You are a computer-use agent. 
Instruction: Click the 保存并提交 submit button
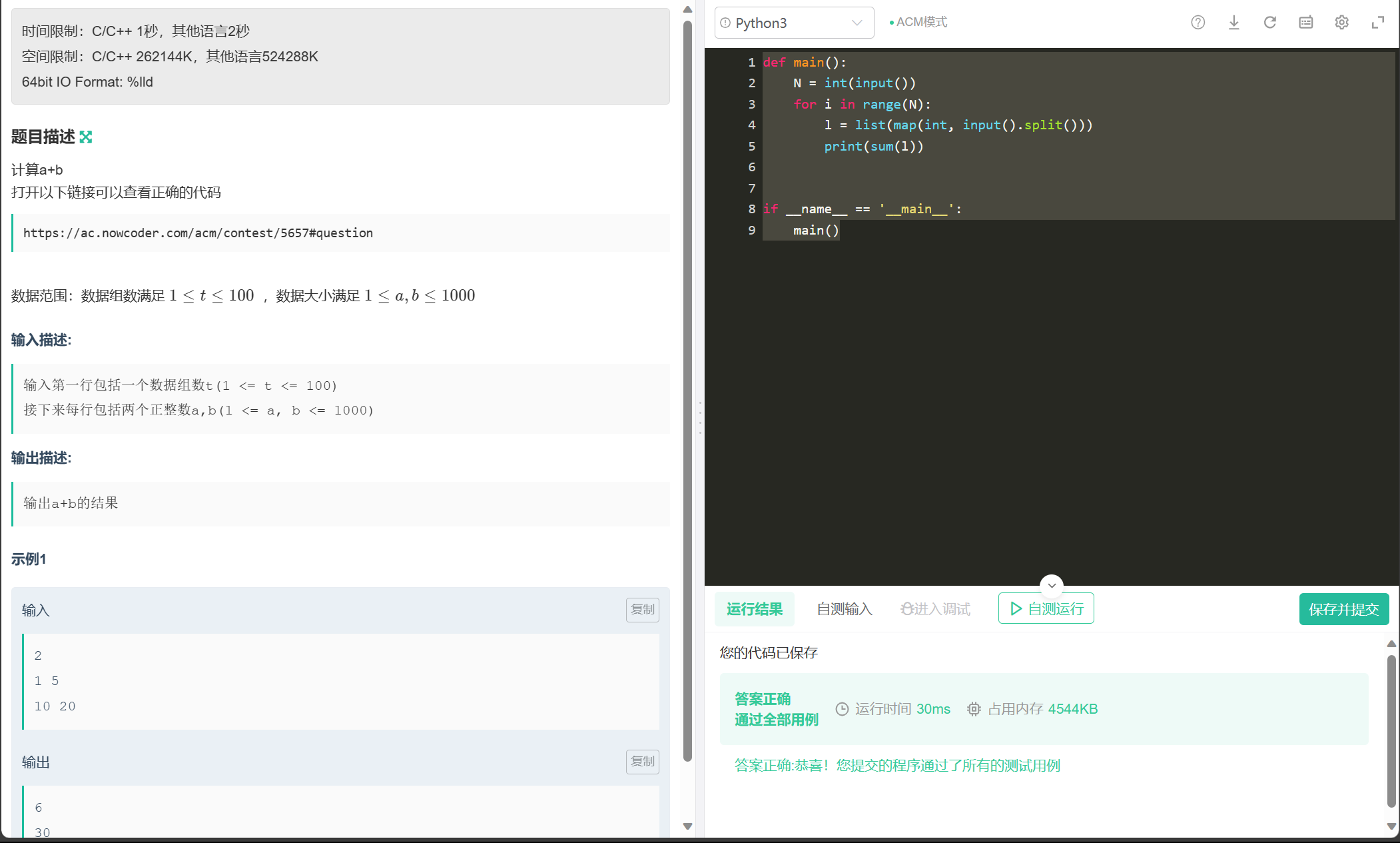click(x=1344, y=608)
